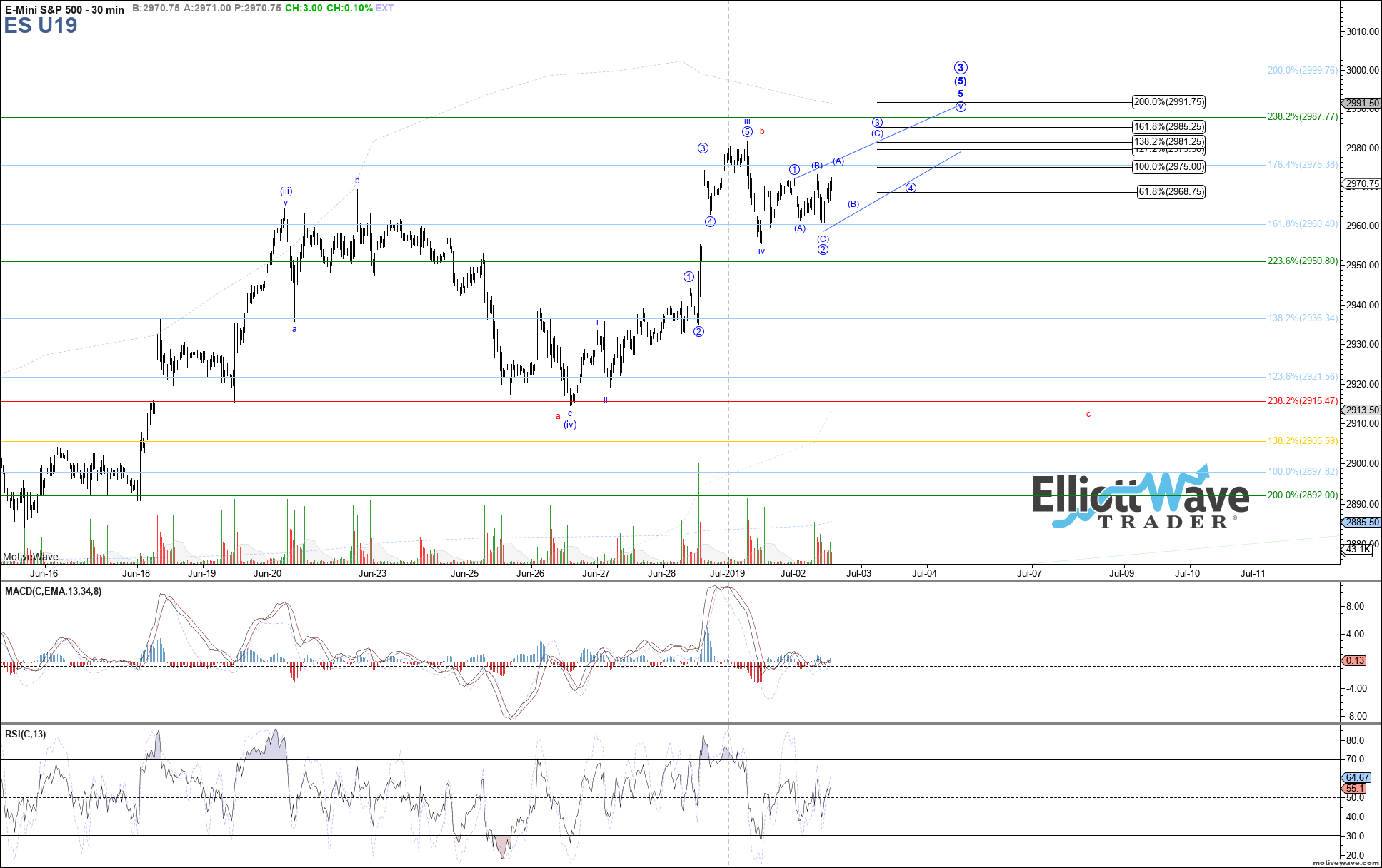
Task: Click the CH:0.10% change value in header
Action: point(349,8)
